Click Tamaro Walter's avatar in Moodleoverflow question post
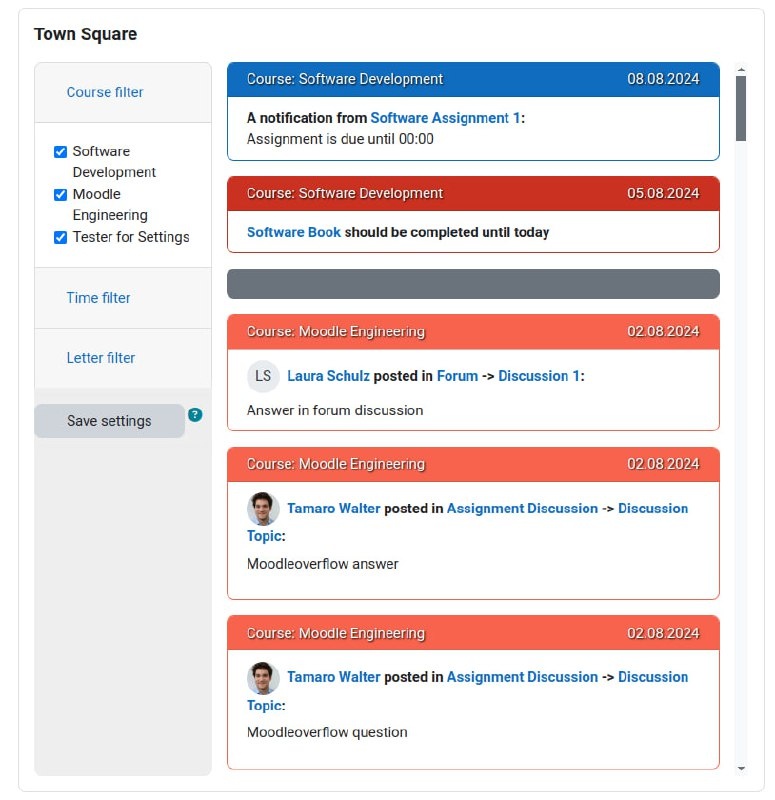 [263, 678]
